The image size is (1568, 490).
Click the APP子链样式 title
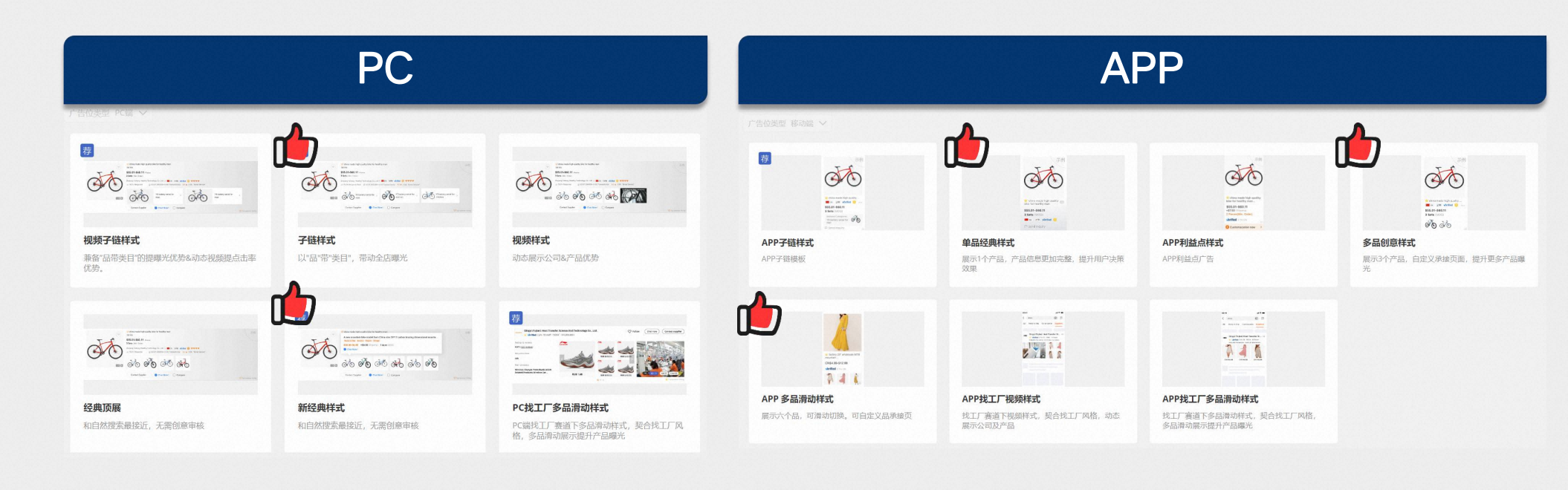[x=788, y=243]
